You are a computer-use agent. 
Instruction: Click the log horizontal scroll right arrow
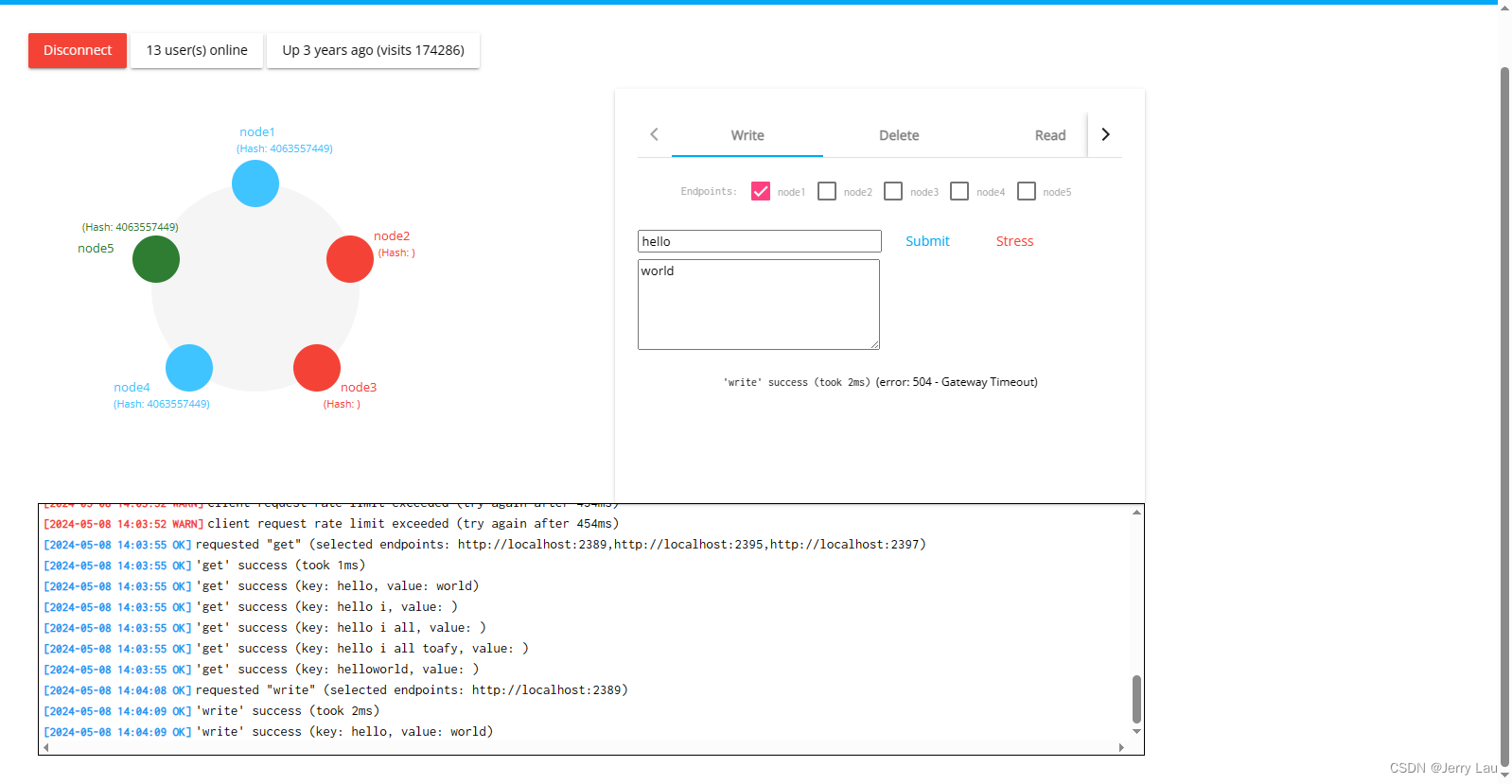(x=1121, y=747)
